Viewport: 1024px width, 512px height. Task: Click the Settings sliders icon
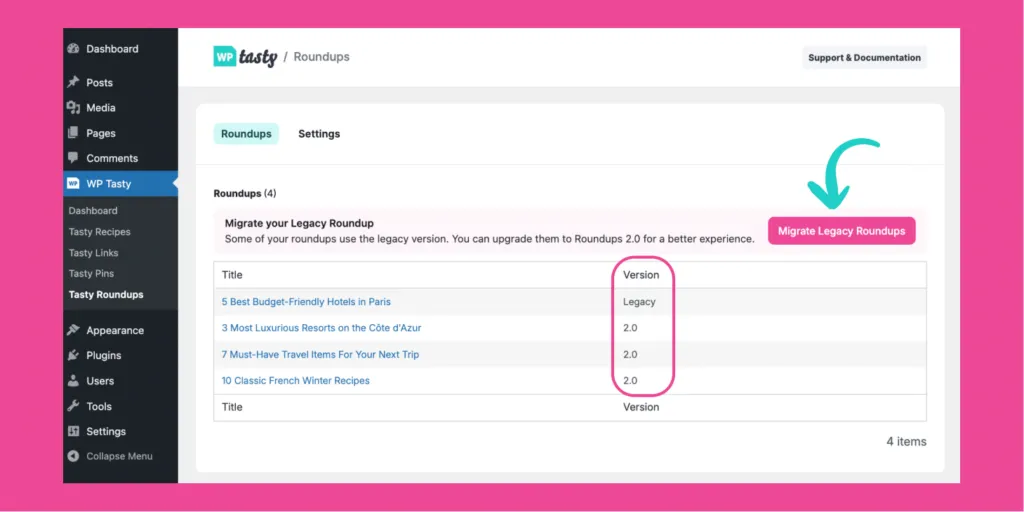pos(73,432)
